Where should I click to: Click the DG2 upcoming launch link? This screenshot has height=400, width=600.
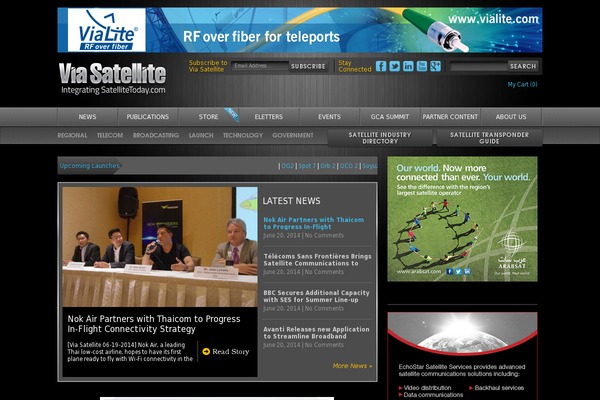287,166
